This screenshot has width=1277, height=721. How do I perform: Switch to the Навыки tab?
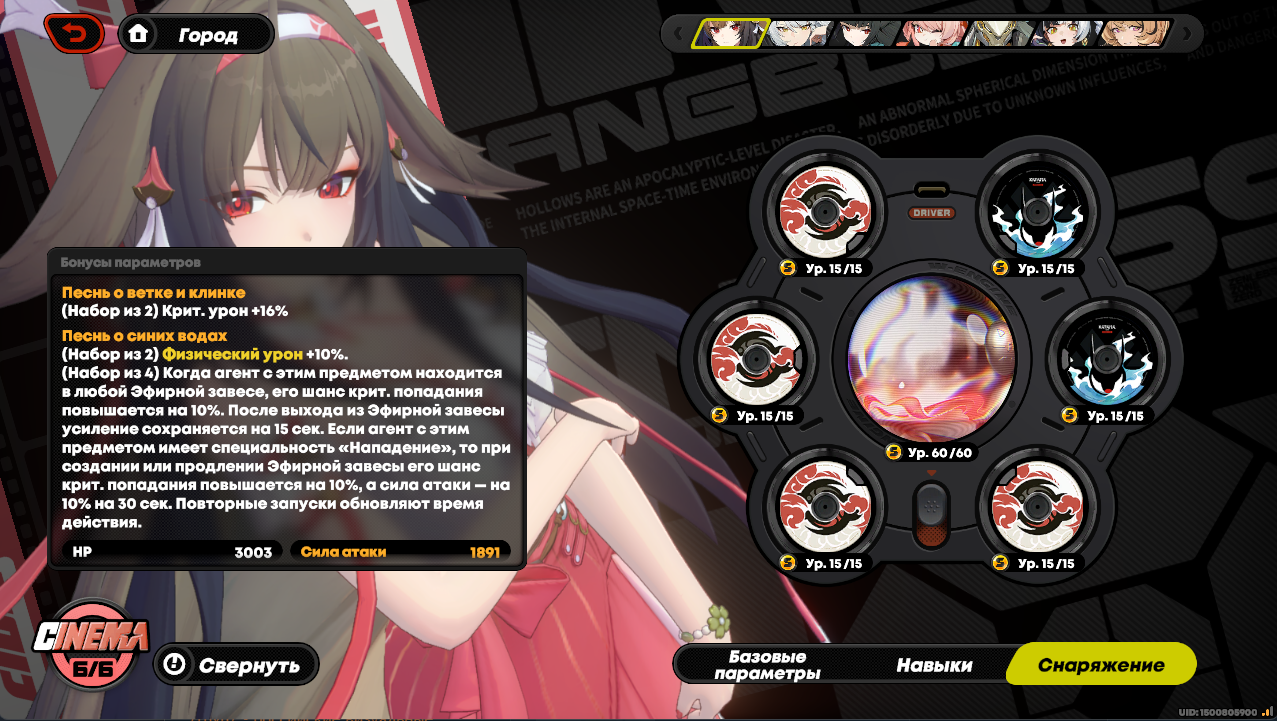point(934,665)
